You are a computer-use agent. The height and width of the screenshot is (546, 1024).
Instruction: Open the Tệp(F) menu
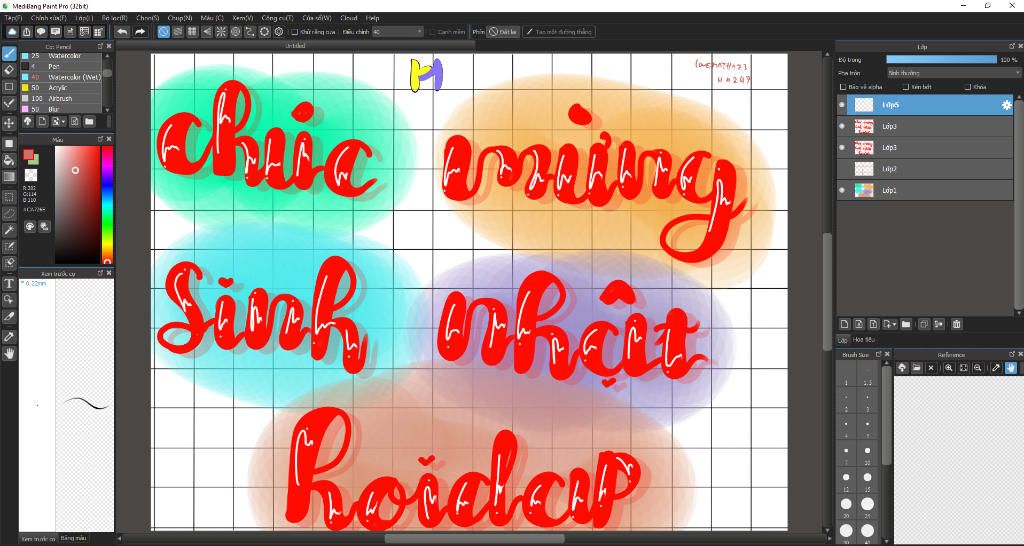point(13,18)
